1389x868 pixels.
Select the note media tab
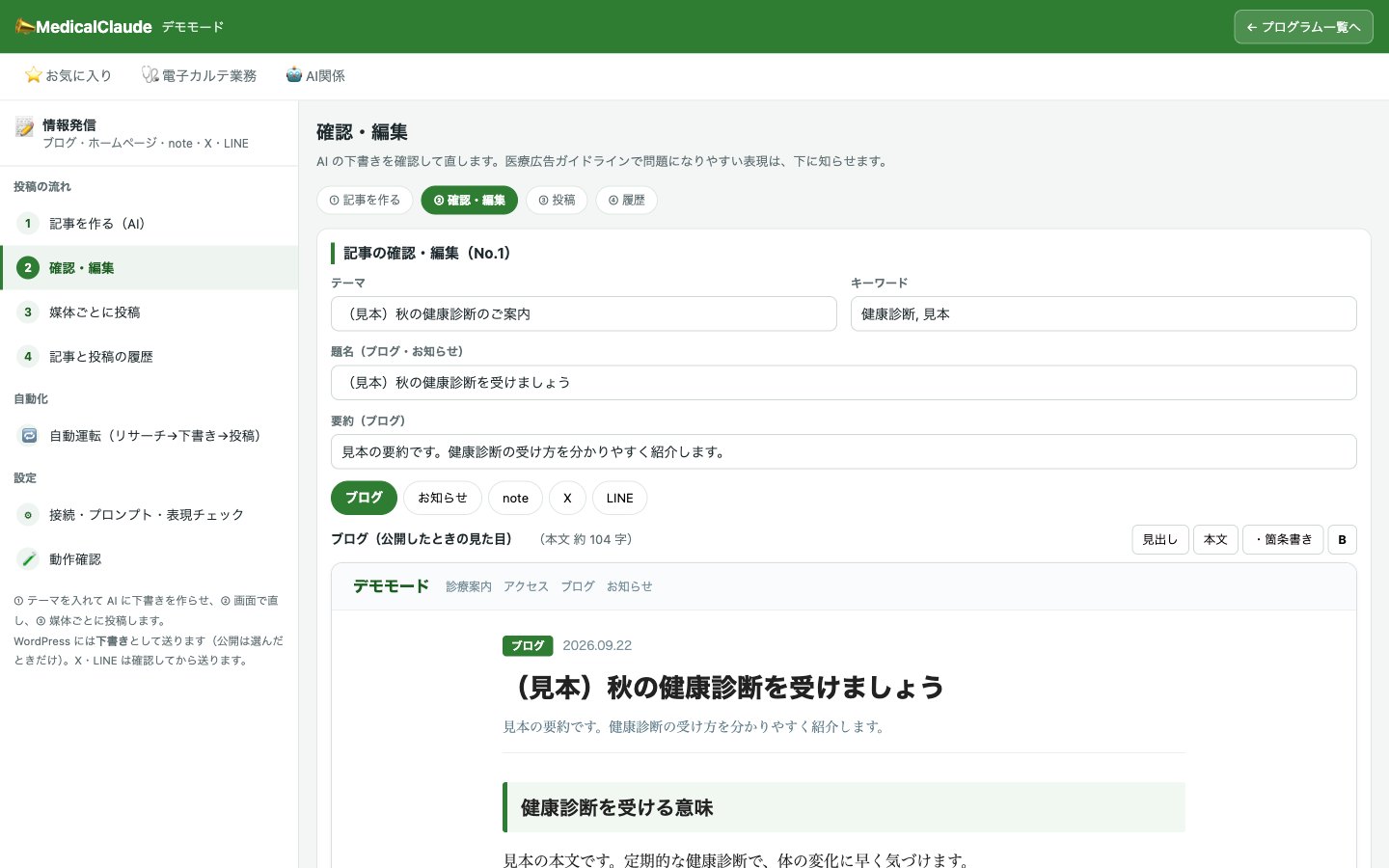click(x=515, y=498)
